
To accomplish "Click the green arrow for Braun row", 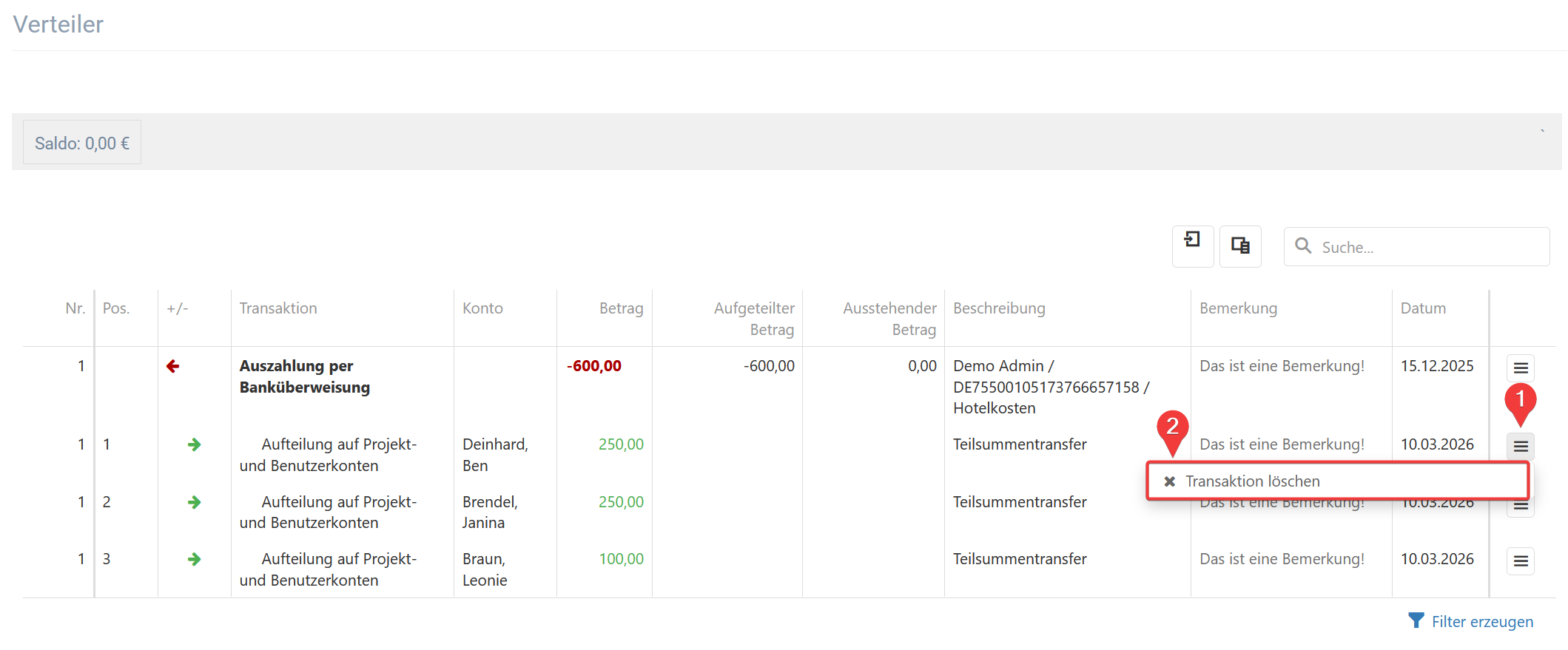I will [195, 559].
